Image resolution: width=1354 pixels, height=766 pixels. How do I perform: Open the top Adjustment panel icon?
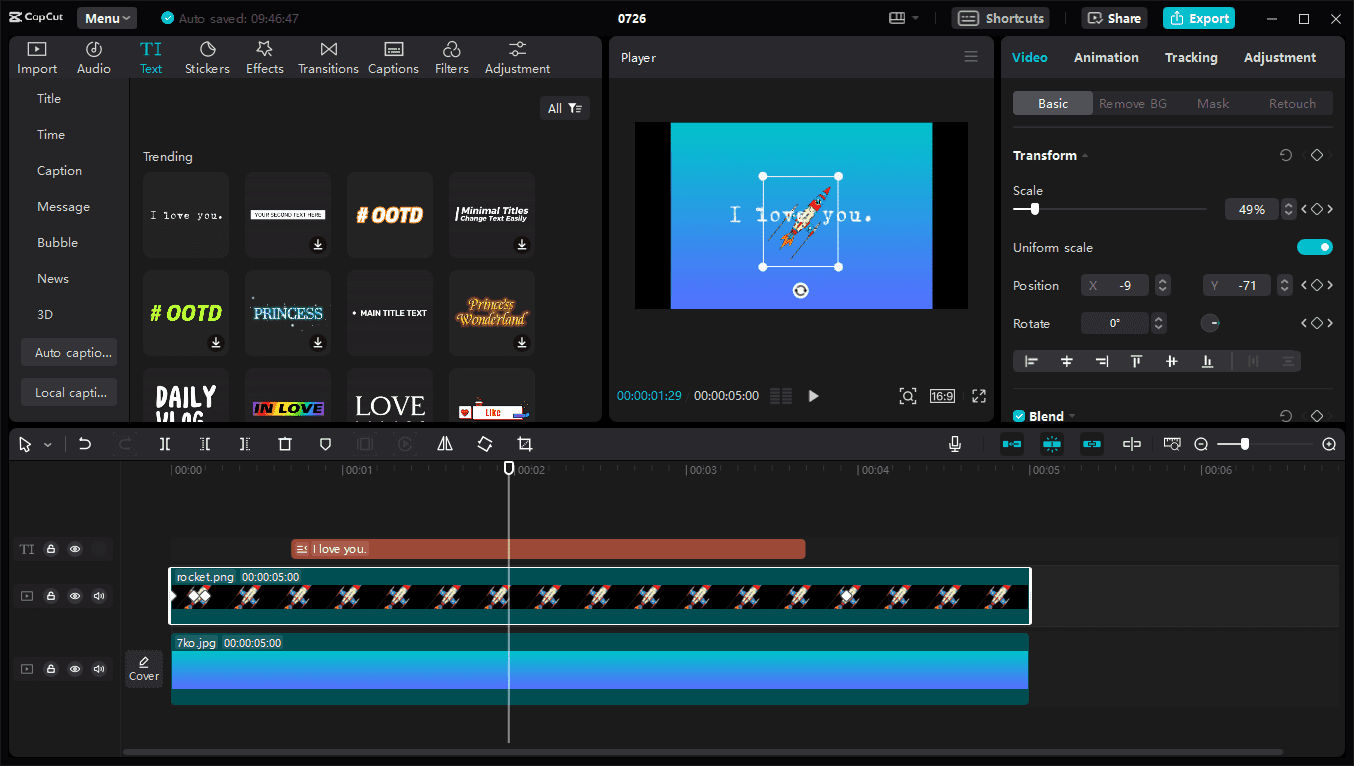[x=517, y=58]
